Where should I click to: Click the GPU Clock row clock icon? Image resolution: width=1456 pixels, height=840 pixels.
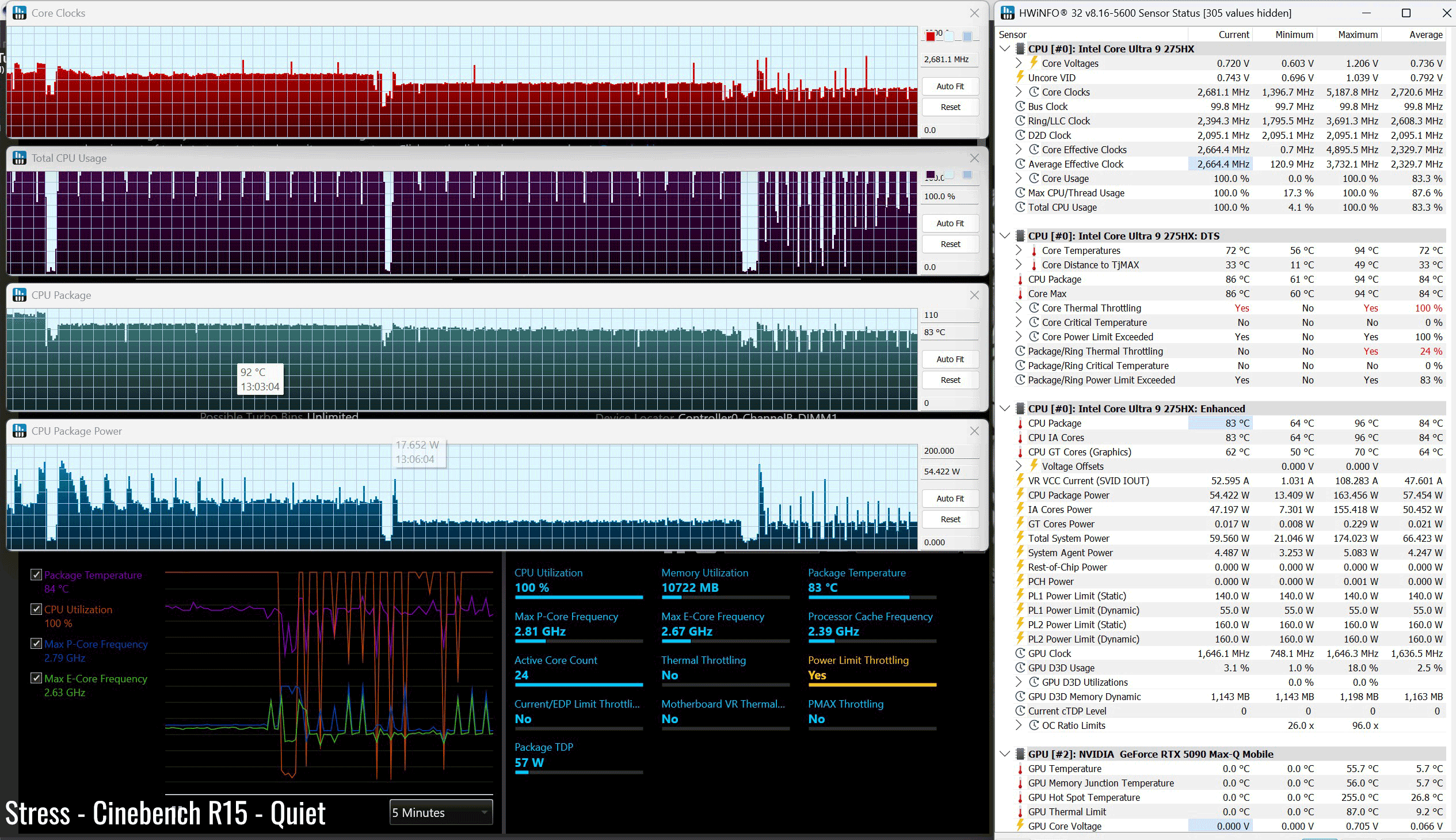point(1020,653)
